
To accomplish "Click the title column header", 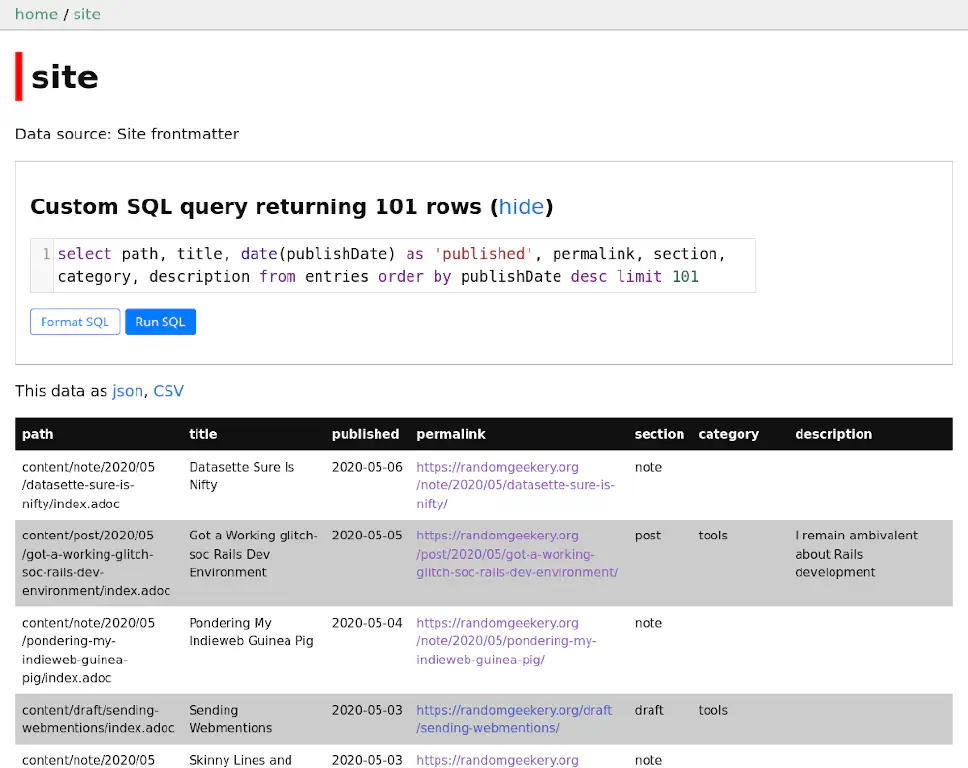I will pyautogui.click(x=203, y=434).
